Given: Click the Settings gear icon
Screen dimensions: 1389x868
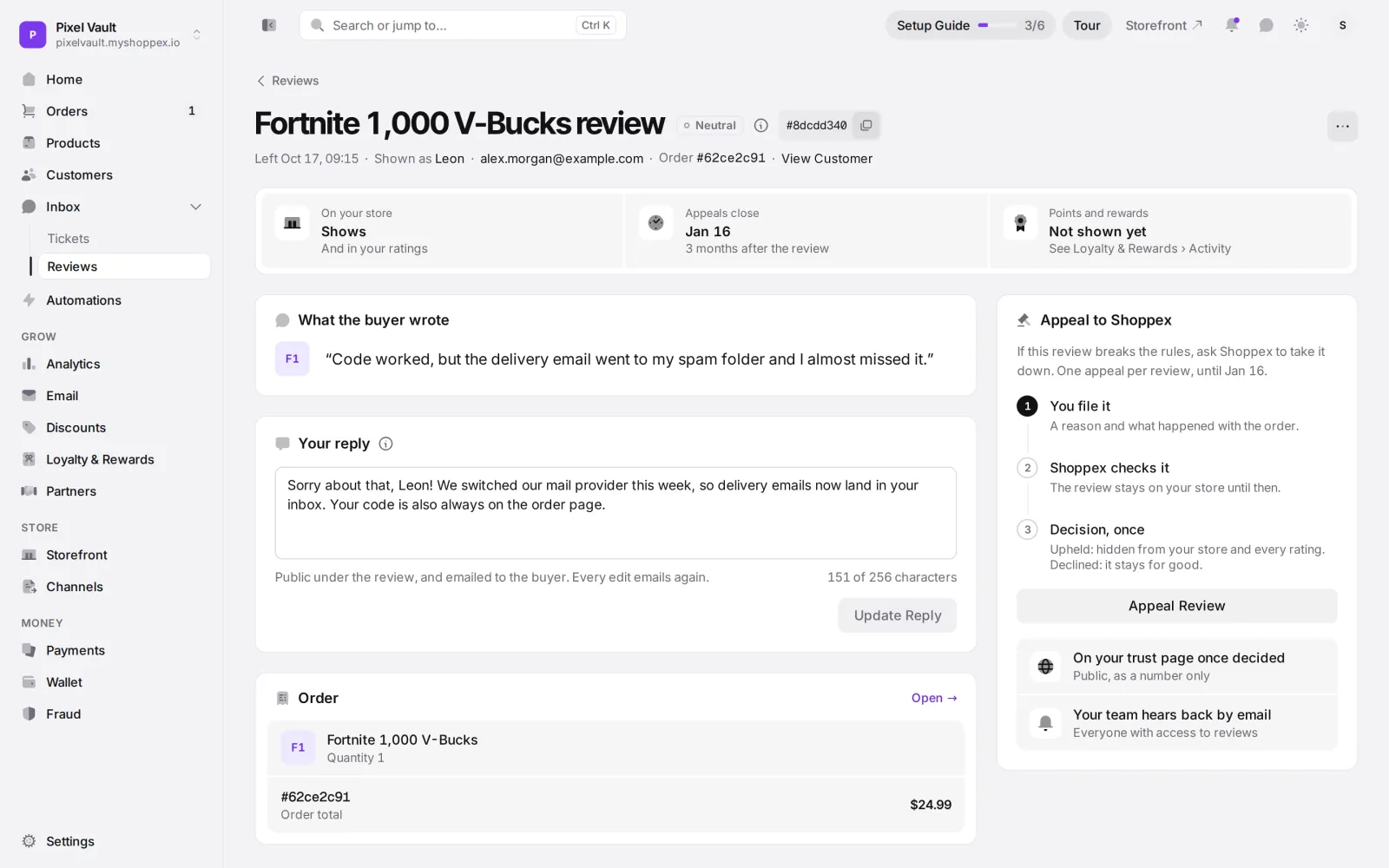Looking at the screenshot, I should tap(29, 841).
